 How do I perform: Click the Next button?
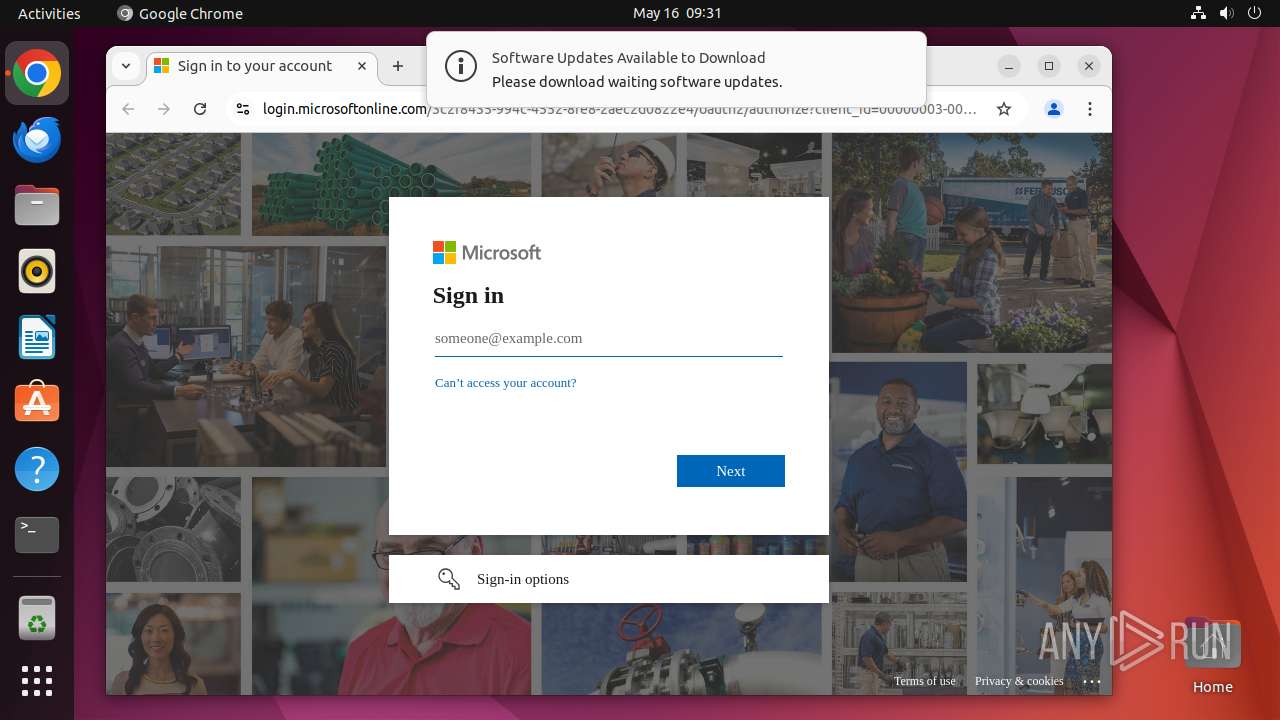click(x=731, y=471)
